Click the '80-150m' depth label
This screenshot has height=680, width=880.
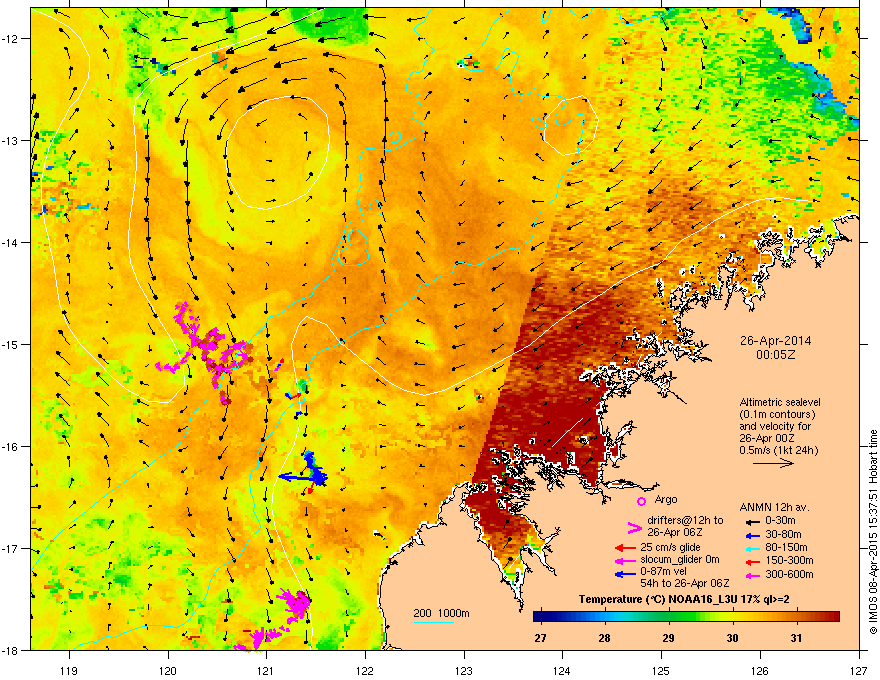coord(786,548)
